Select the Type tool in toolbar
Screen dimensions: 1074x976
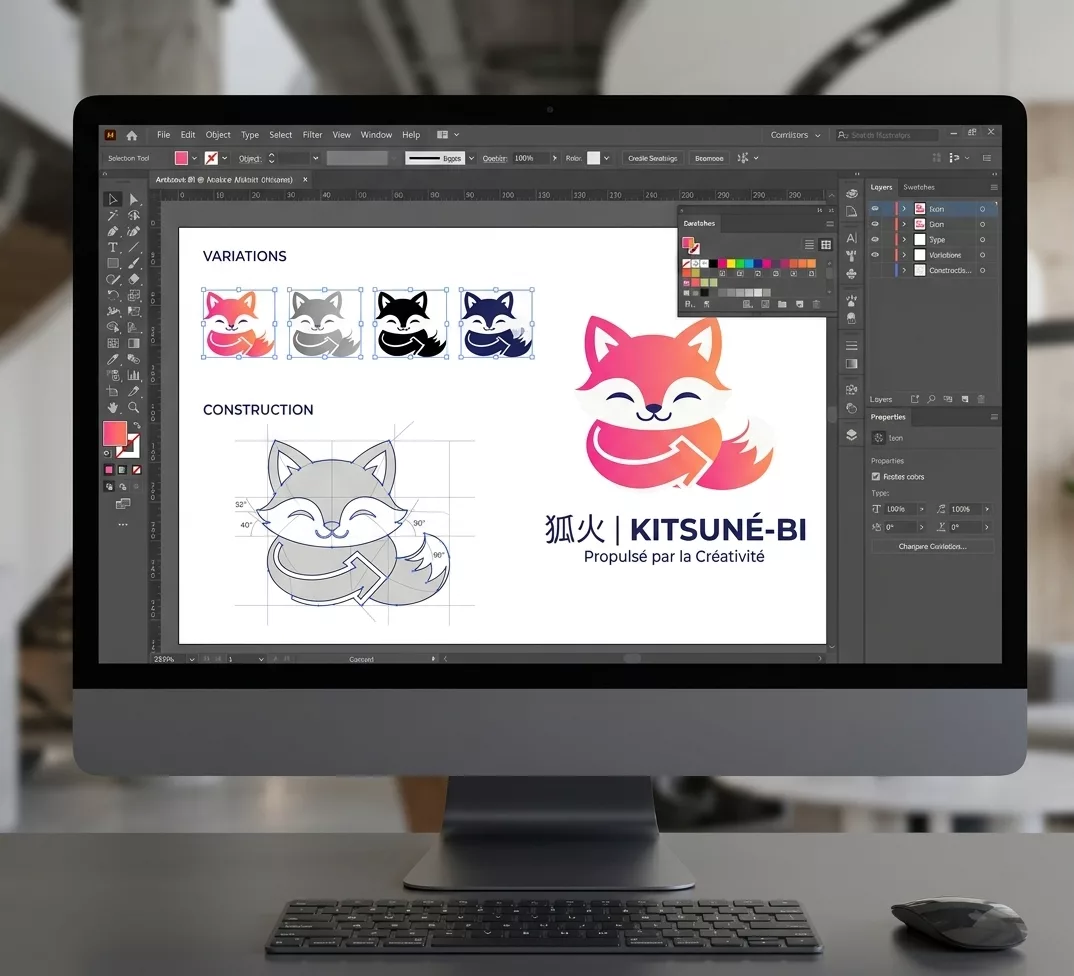point(112,247)
